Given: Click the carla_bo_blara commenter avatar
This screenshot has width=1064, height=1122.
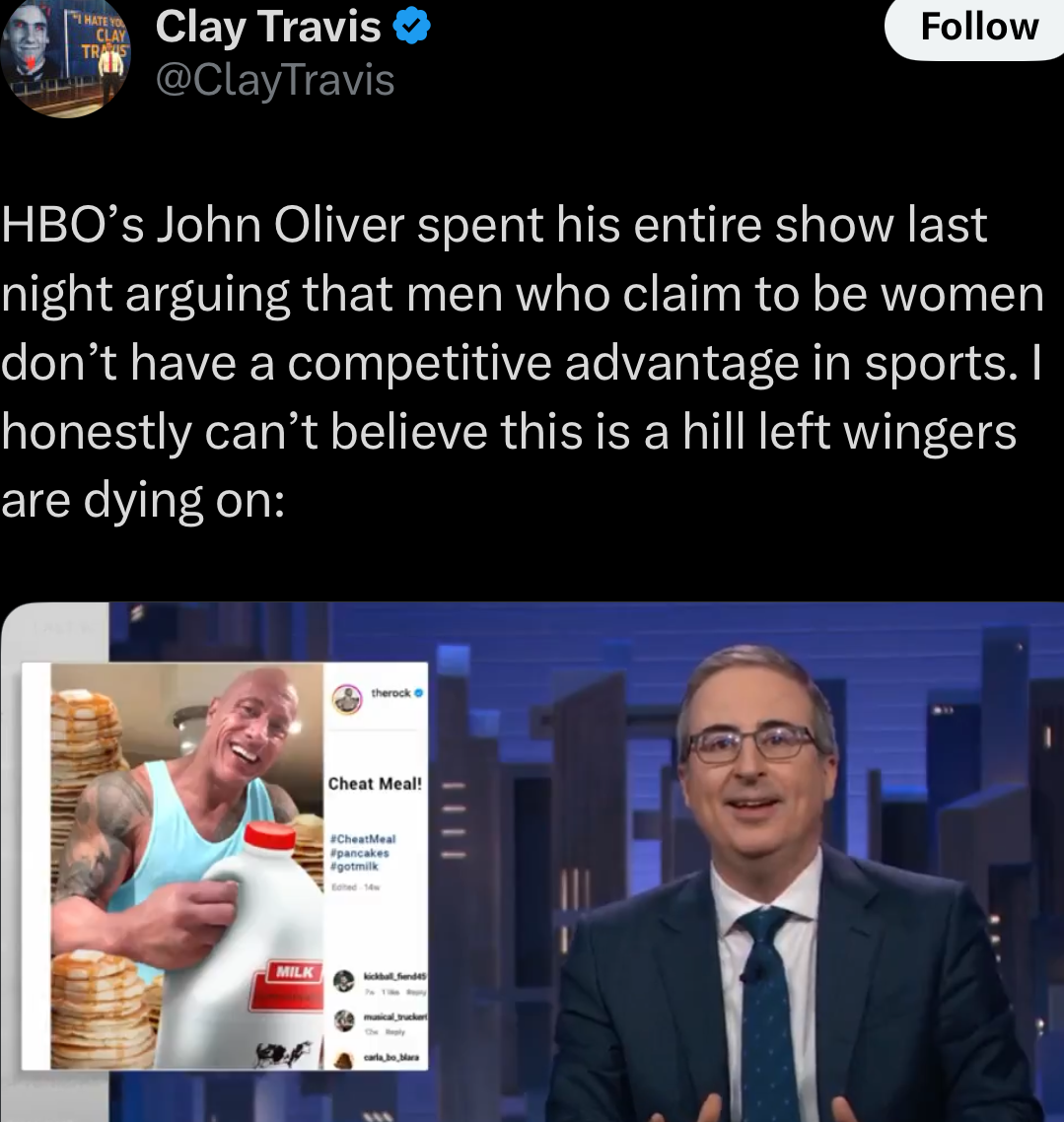Looking at the screenshot, I should (x=343, y=1060).
